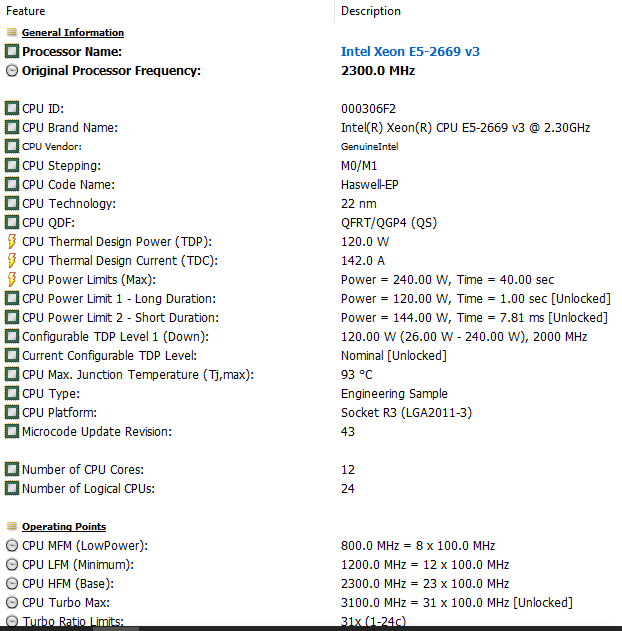
Task: Click the chip icon next to CPU Stepping
Action: click(12, 165)
